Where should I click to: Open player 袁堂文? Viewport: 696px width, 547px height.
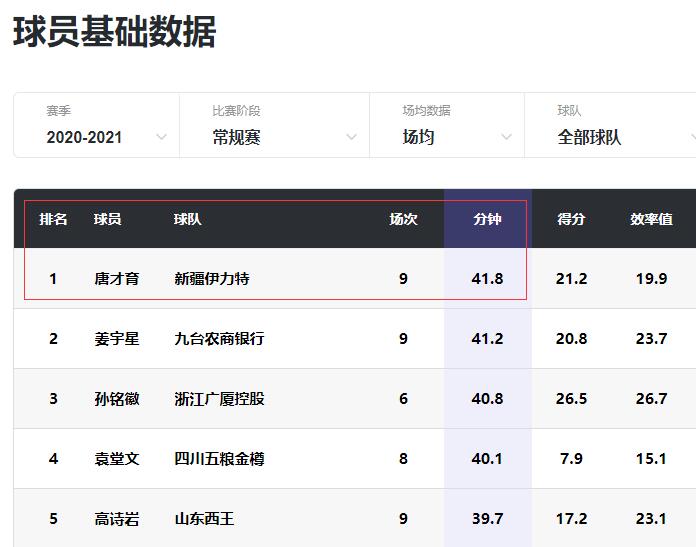[x=117, y=459]
